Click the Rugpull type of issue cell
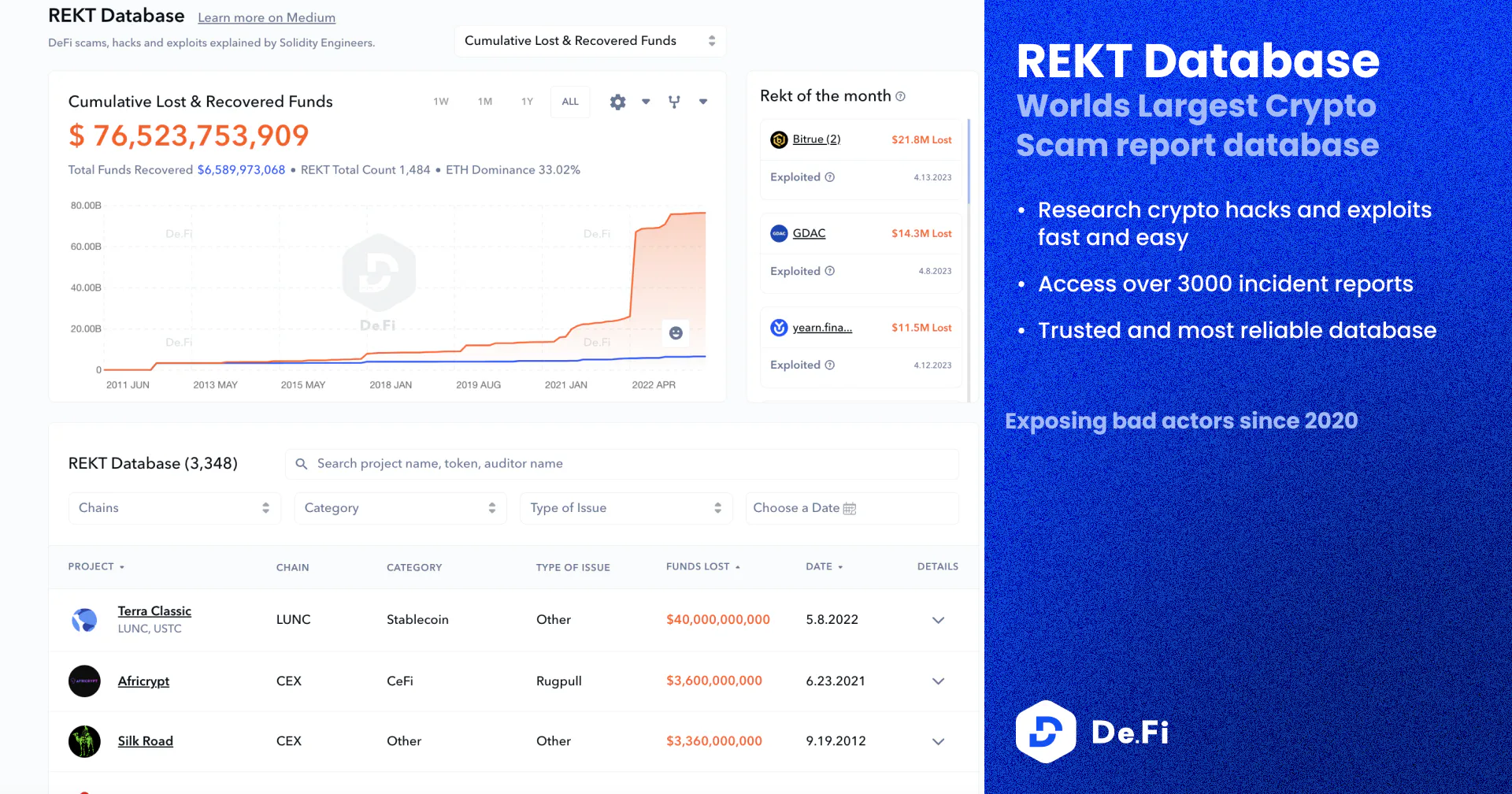1512x794 pixels. 559,681
